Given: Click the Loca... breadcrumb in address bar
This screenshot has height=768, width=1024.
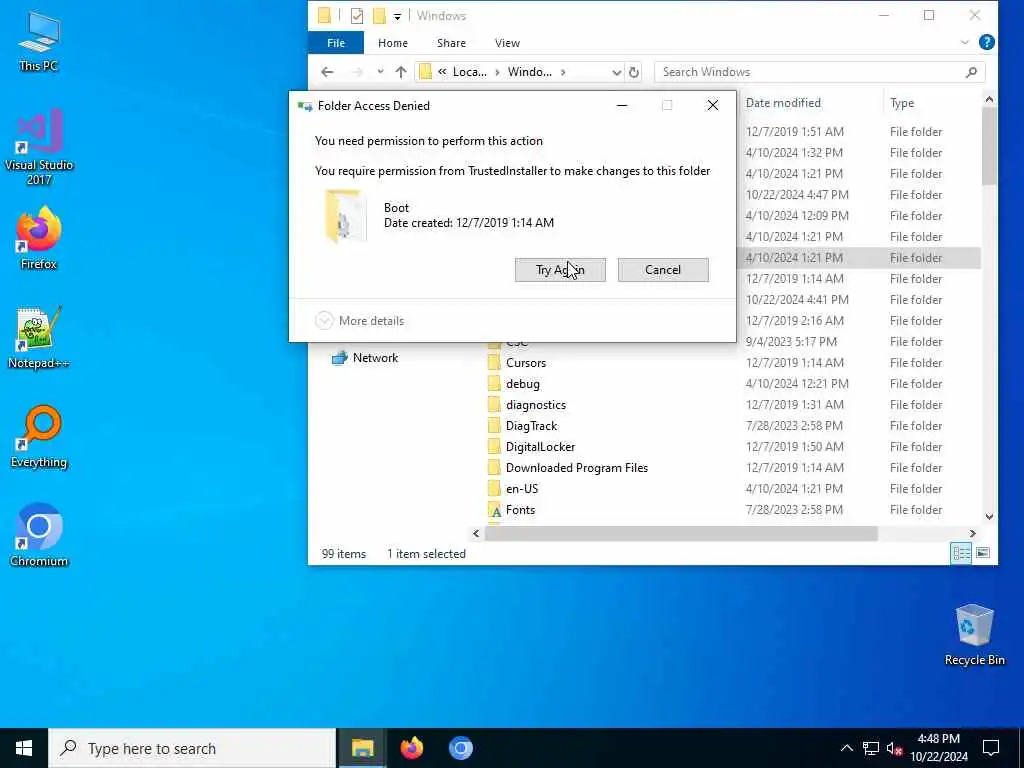Looking at the screenshot, I should [470, 72].
